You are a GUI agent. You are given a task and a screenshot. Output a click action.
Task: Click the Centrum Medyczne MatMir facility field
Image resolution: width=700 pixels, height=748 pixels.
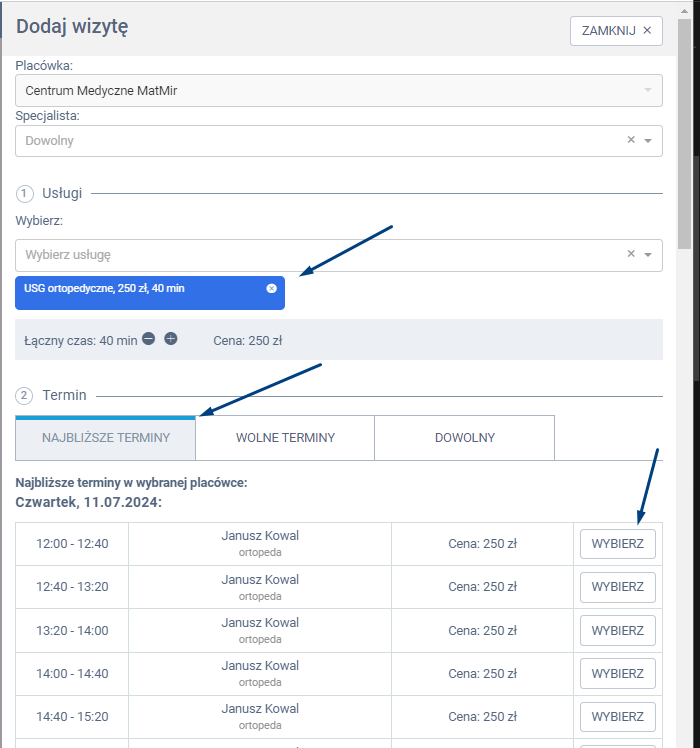(320, 91)
